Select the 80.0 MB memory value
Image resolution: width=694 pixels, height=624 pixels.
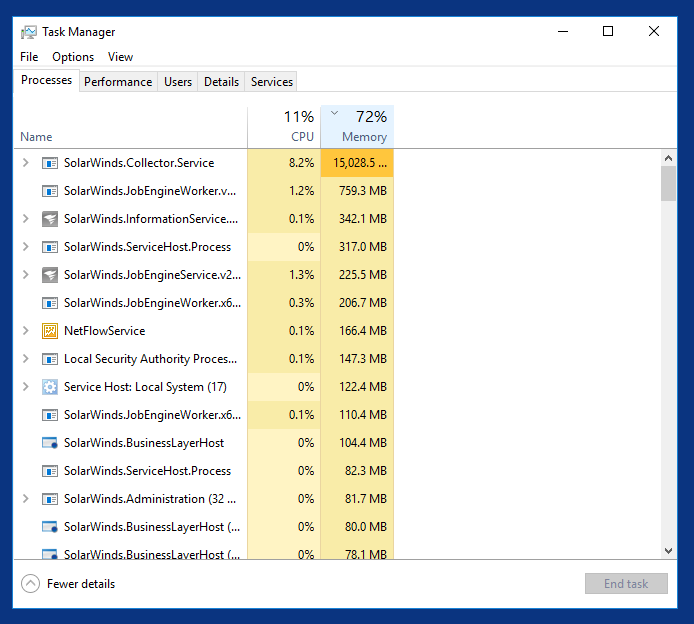(x=366, y=527)
